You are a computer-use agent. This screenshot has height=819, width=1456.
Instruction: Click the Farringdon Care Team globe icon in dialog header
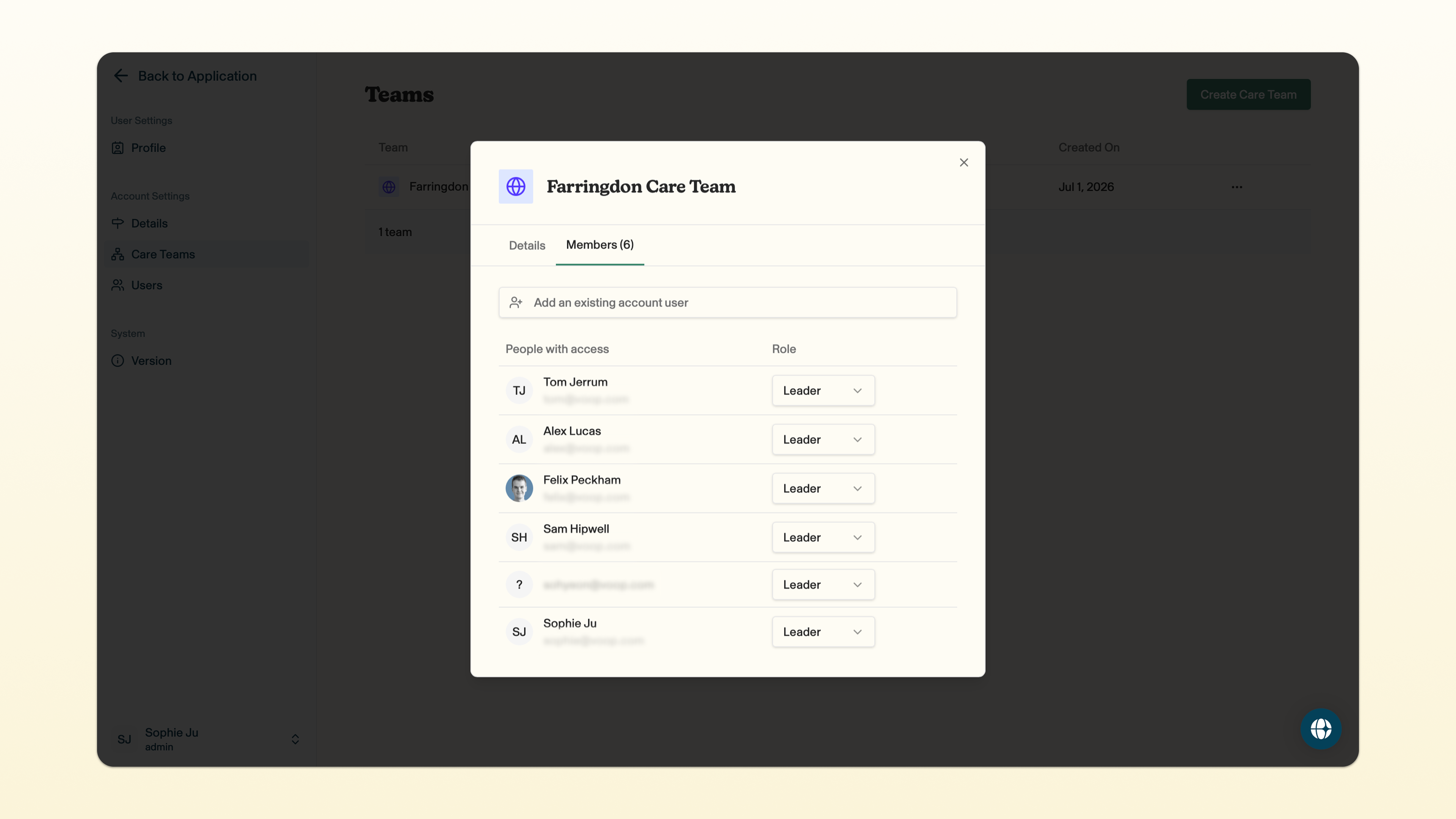(516, 187)
